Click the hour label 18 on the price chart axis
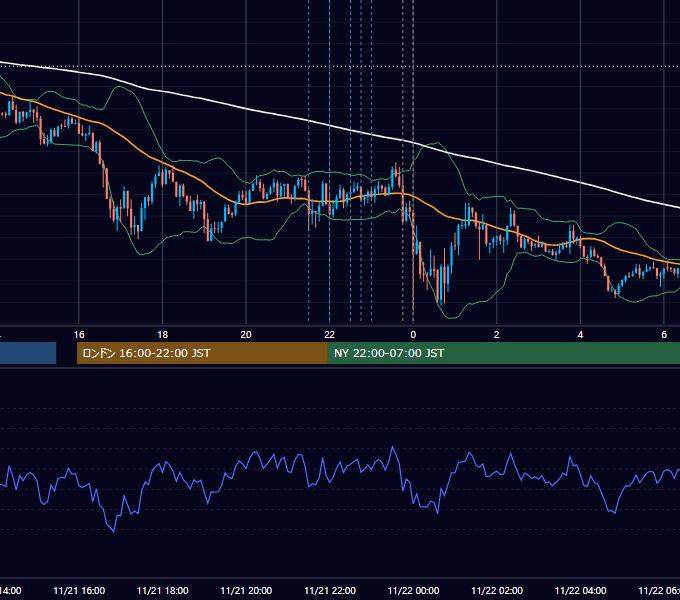 tap(162, 335)
